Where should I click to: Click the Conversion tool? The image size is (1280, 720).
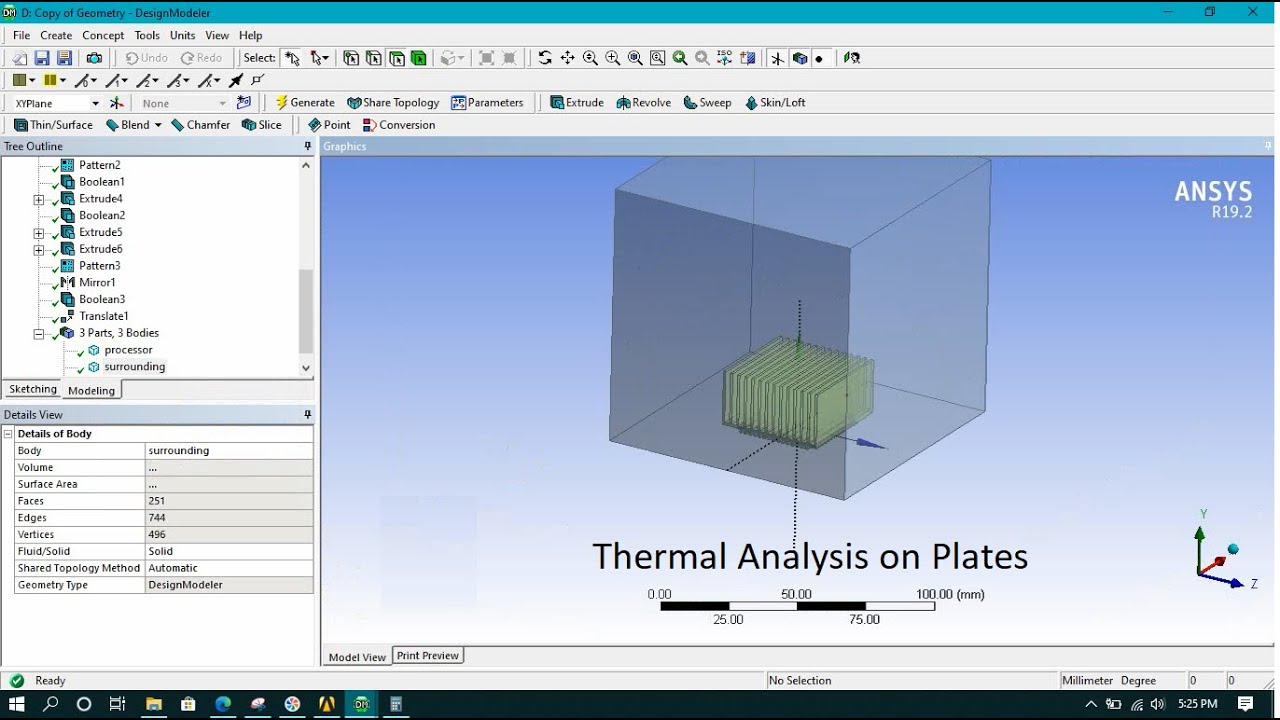[x=399, y=125]
